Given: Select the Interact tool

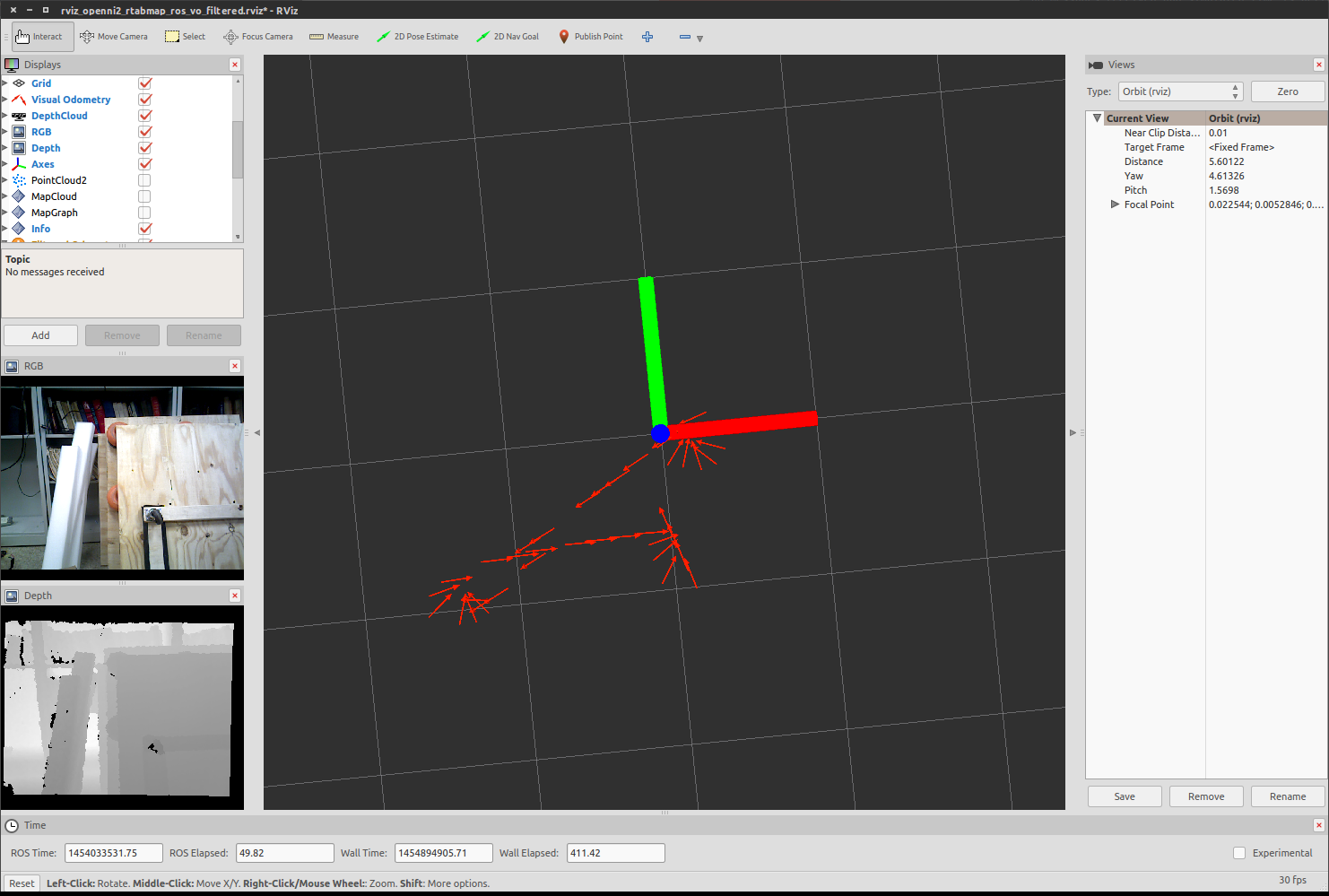Looking at the screenshot, I should pyautogui.click(x=39, y=37).
